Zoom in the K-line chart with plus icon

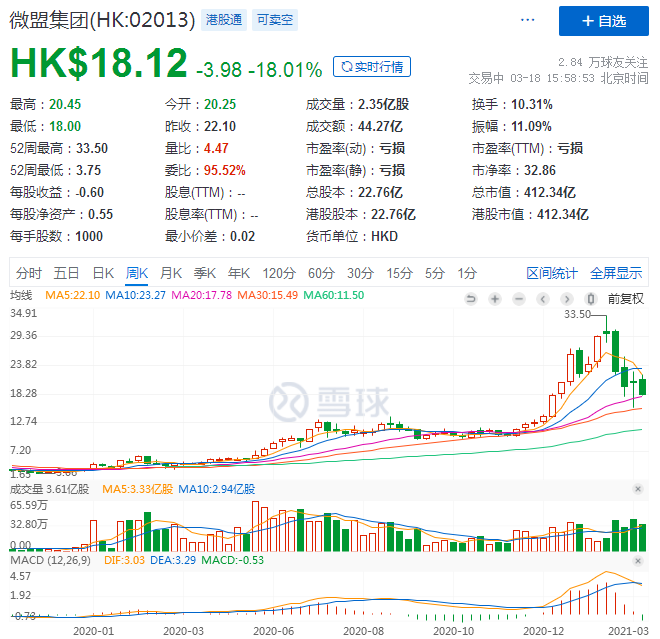point(495,299)
